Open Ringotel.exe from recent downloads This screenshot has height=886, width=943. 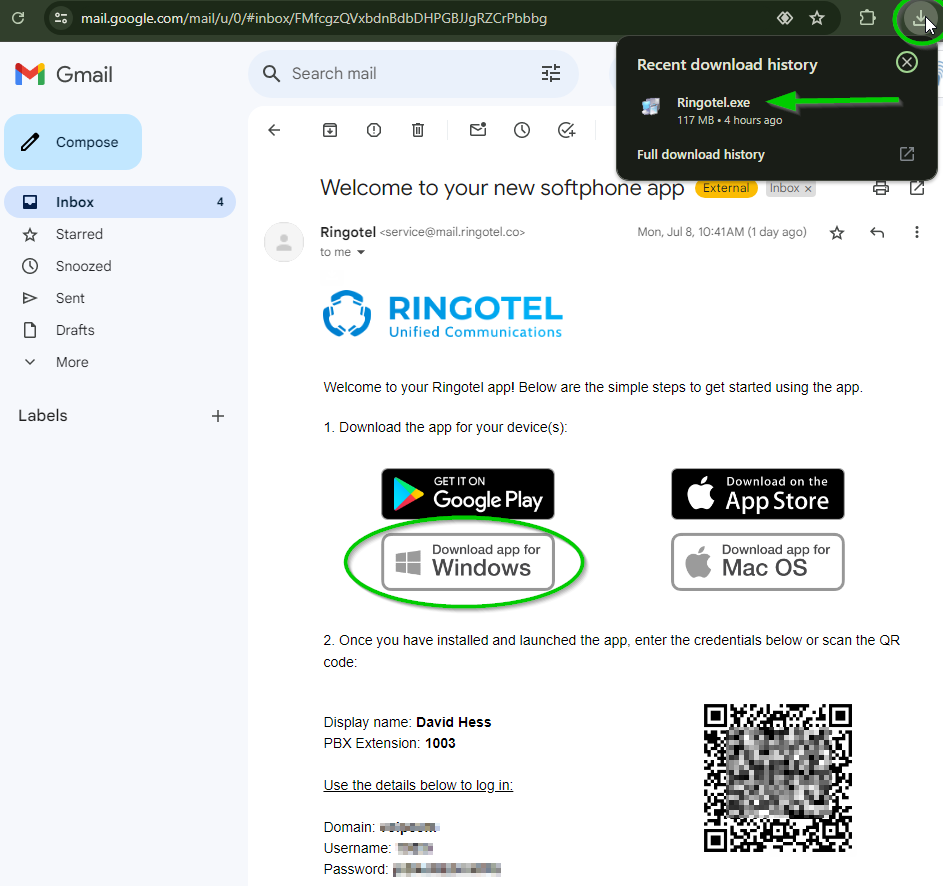point(713,103)
